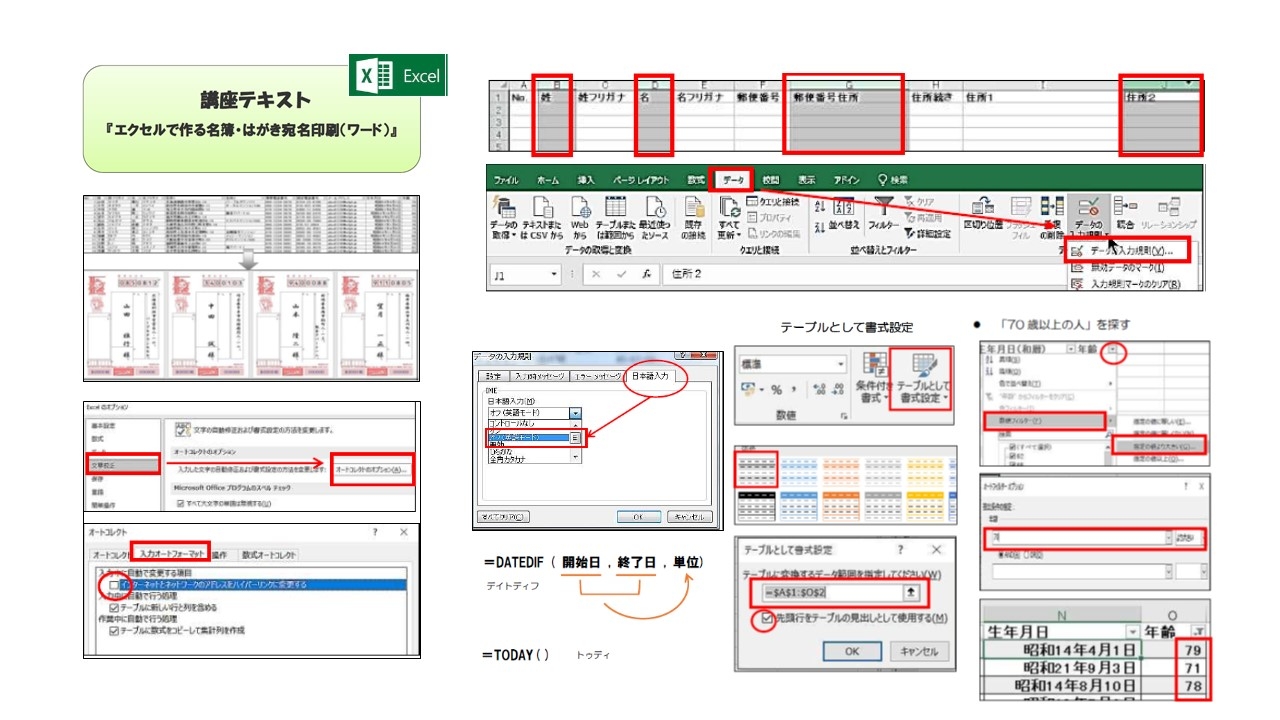Viewport: 1280px width, 720px height.
Task: Click the formula bar cancel X icon
Action: click(595, 274)
